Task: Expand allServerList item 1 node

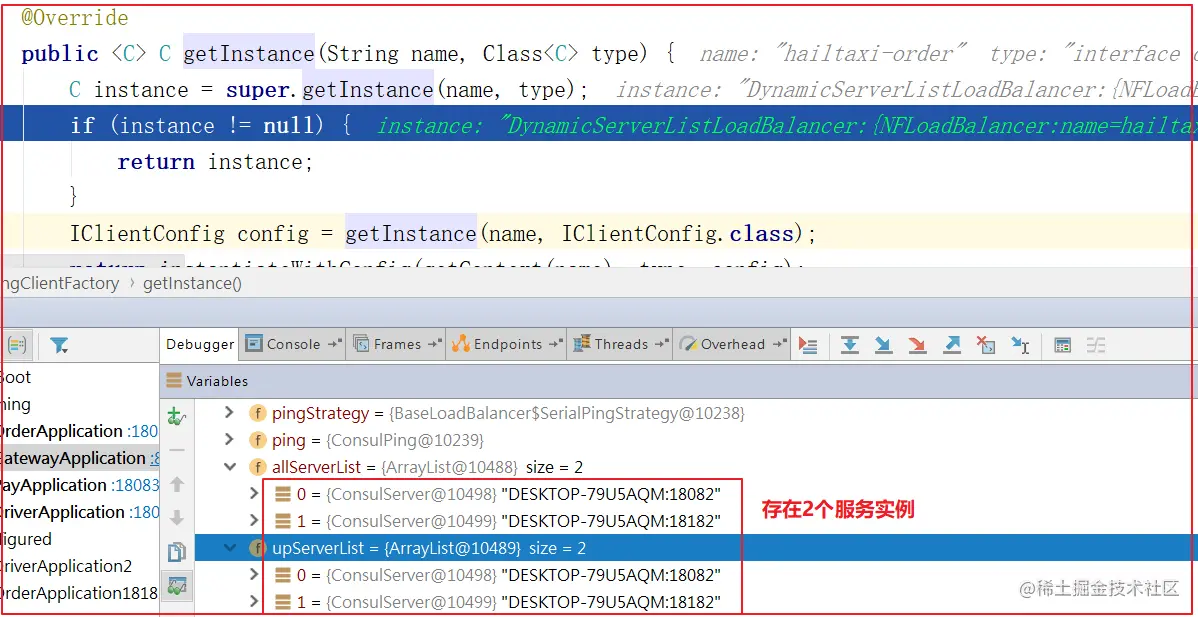Action: pyautogui.click(x=254, y=521)
